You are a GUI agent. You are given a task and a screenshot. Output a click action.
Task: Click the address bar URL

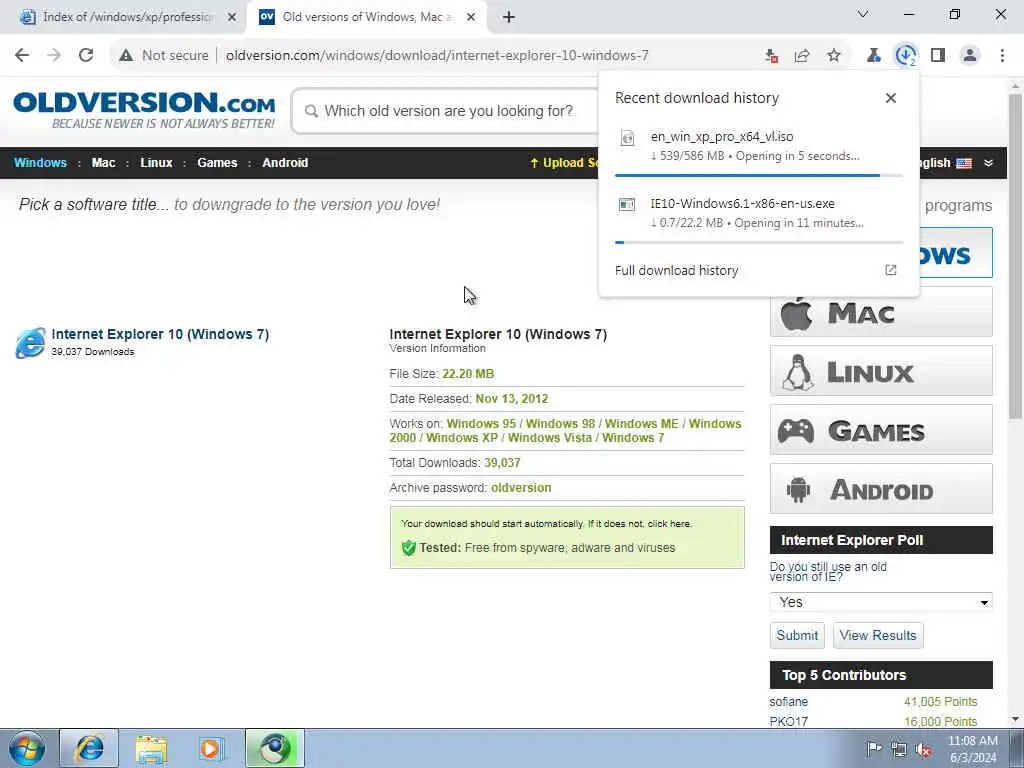click(438, 56)
